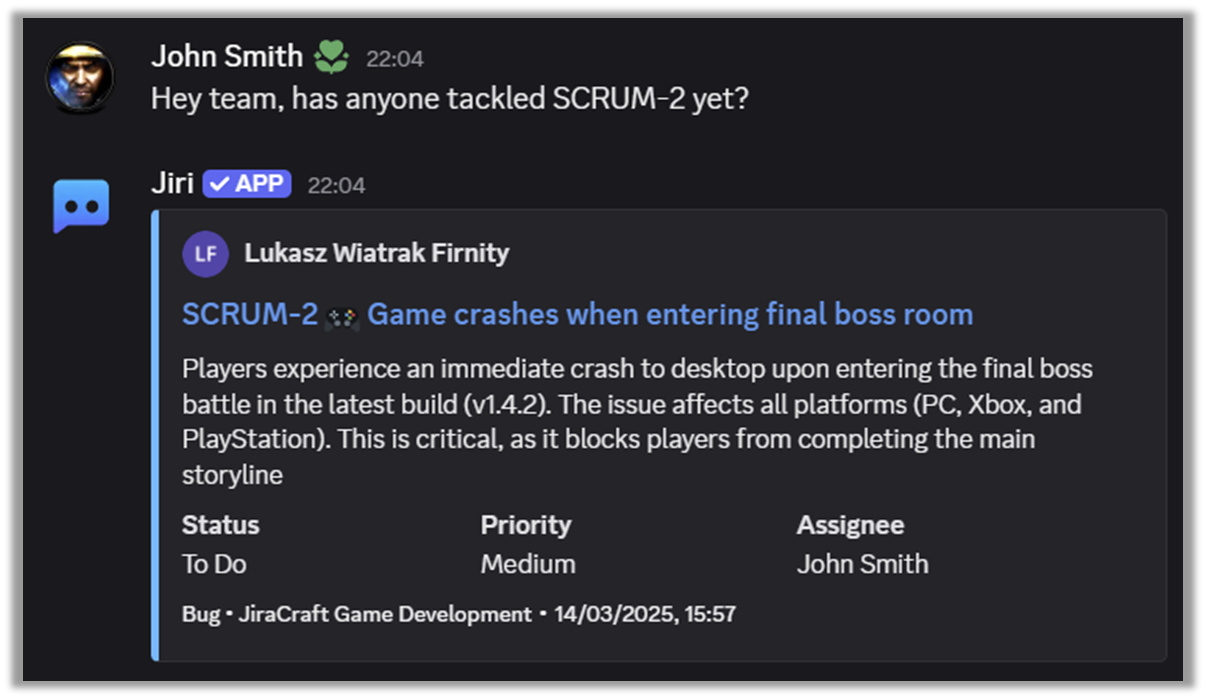Click the Jiri bot username

coord(172,183)
